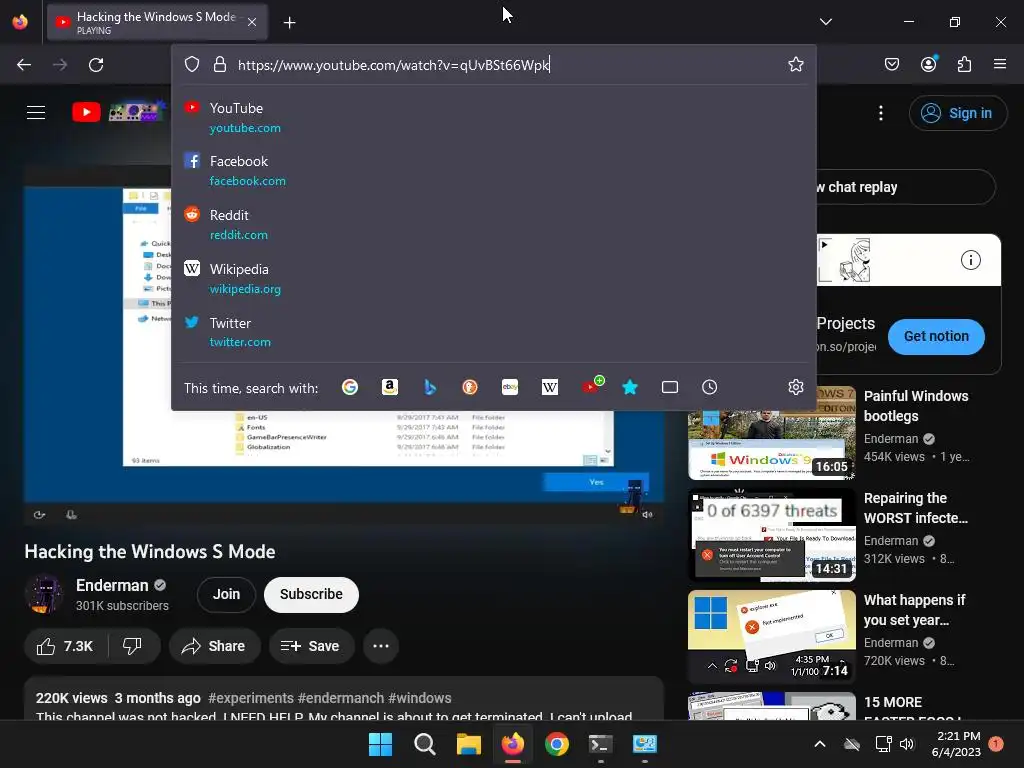Open taskbar Search
This screenshot has width=1024, height=768.
click(x=424, y=744)
